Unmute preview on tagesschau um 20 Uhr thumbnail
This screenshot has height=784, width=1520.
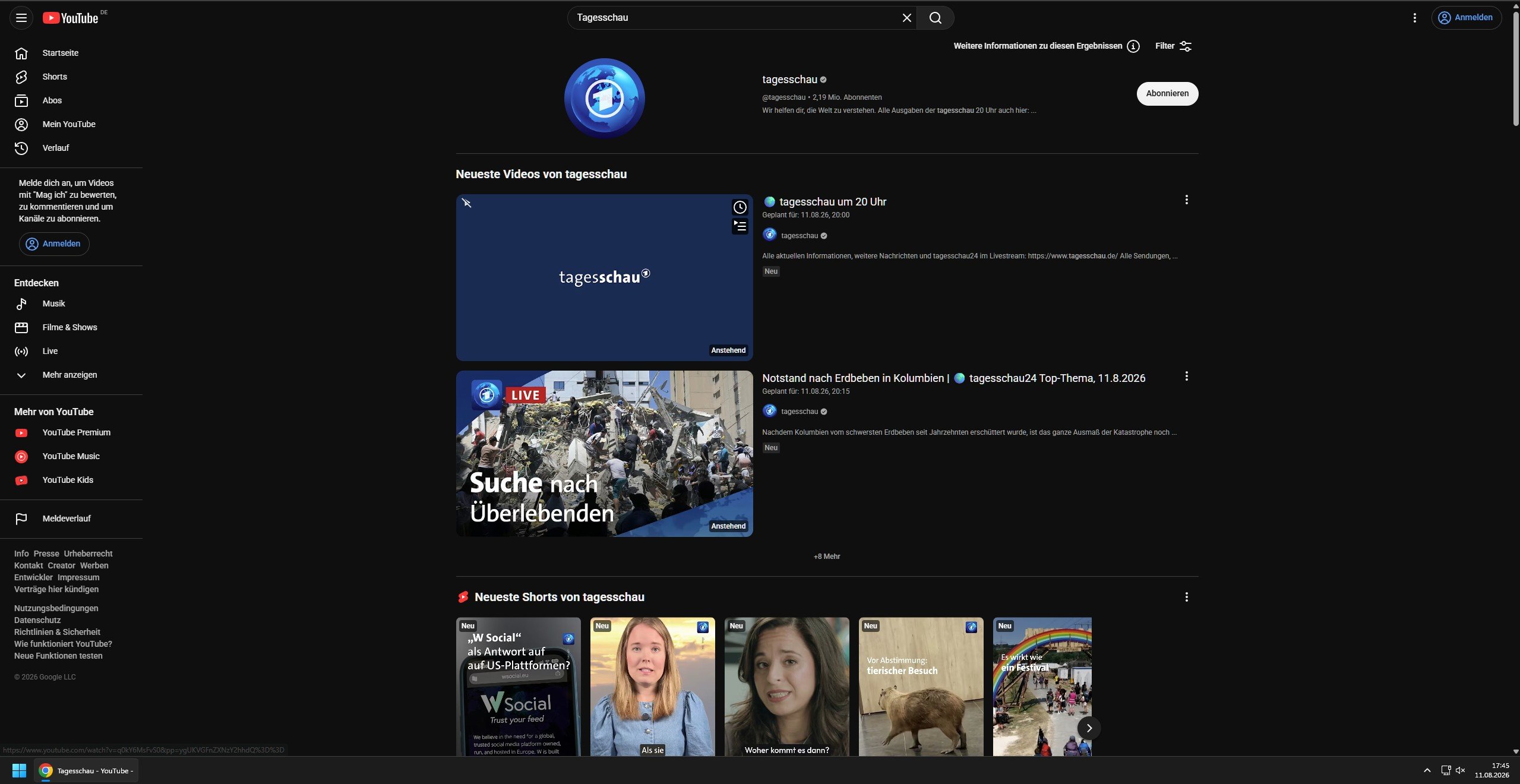click(467, 204)
